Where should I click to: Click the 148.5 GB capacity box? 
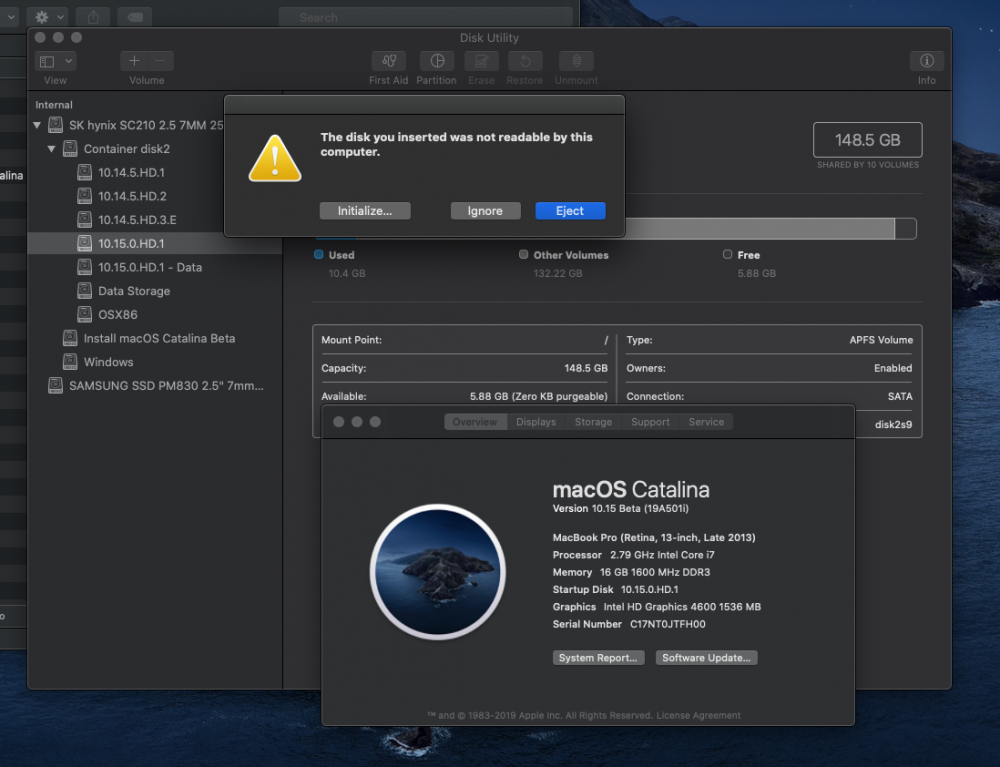click(x=867, y=140)
